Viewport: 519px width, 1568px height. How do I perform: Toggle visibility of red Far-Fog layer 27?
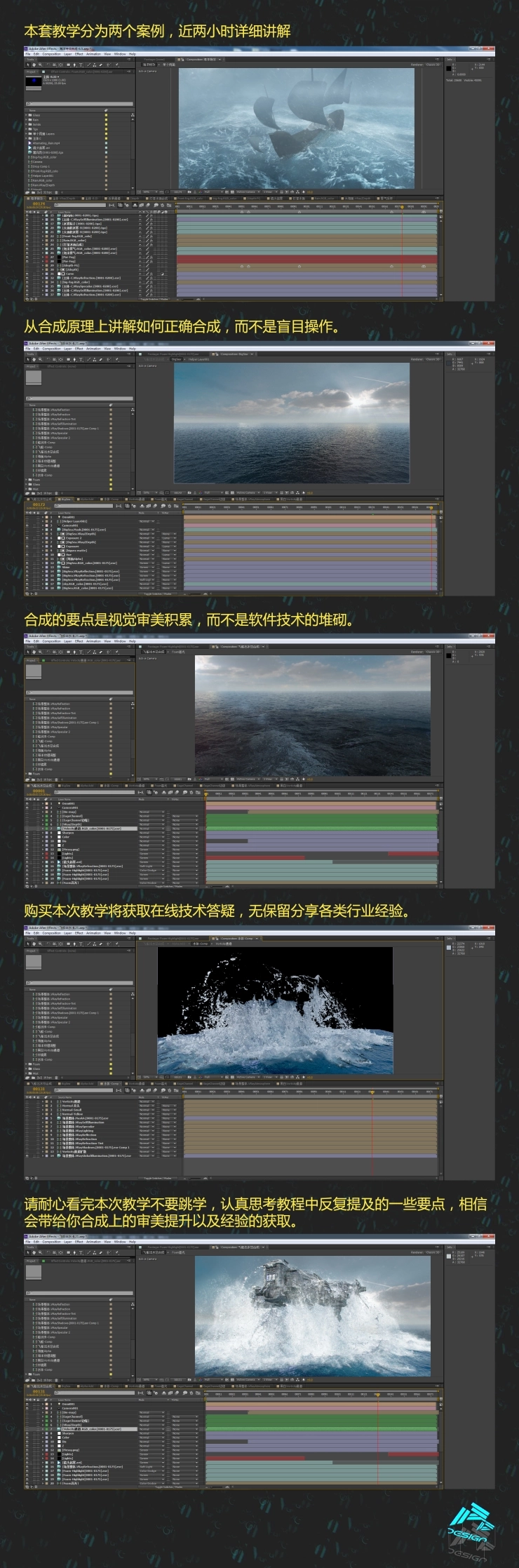point(27,257)
